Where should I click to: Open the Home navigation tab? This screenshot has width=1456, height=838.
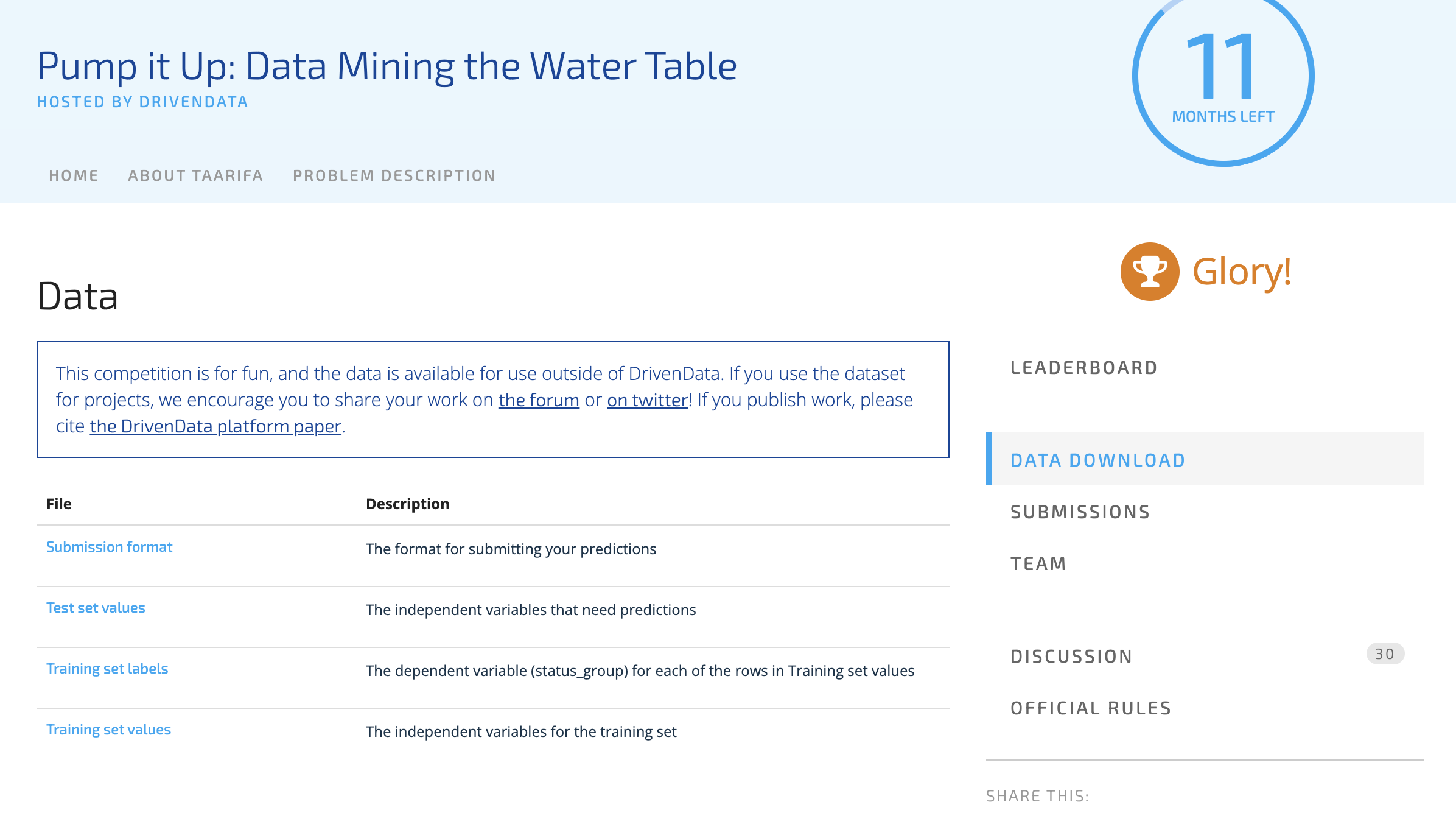(x=74, y=176)
